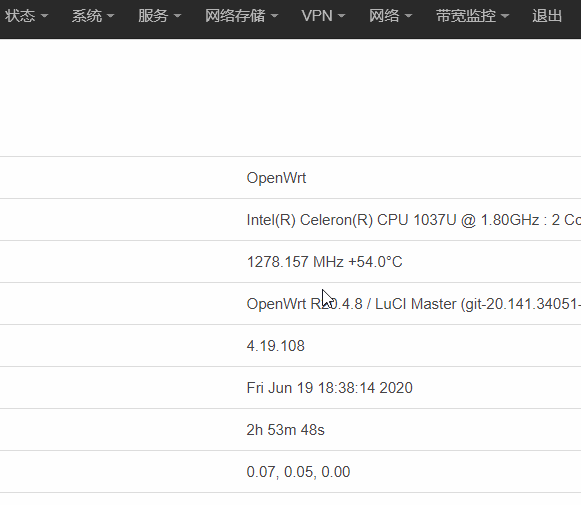Open the 网络 menu

[391, 16]
